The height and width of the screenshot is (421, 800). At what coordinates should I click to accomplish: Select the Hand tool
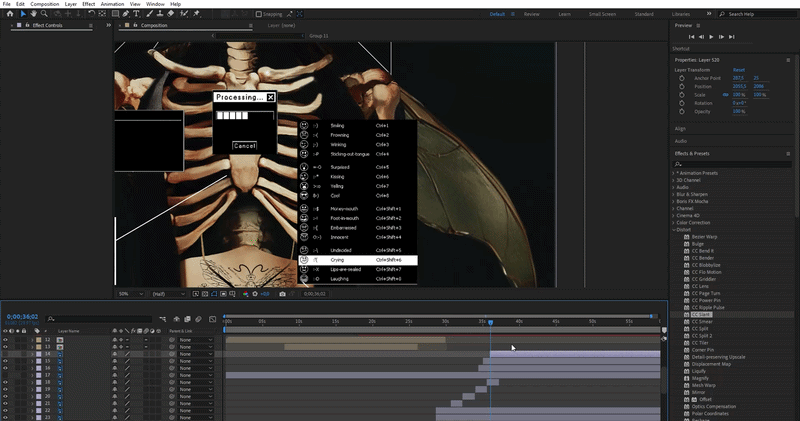click(x=33, y=14)
